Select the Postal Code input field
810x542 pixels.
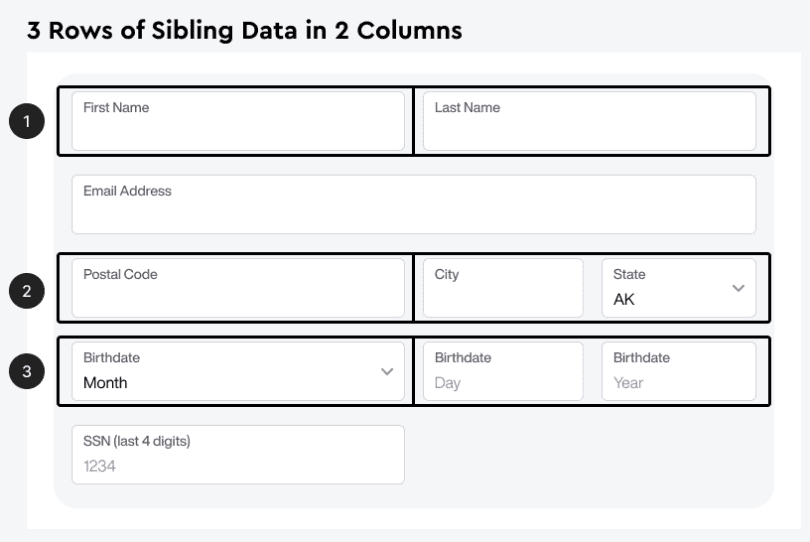(x=238, y=288)
